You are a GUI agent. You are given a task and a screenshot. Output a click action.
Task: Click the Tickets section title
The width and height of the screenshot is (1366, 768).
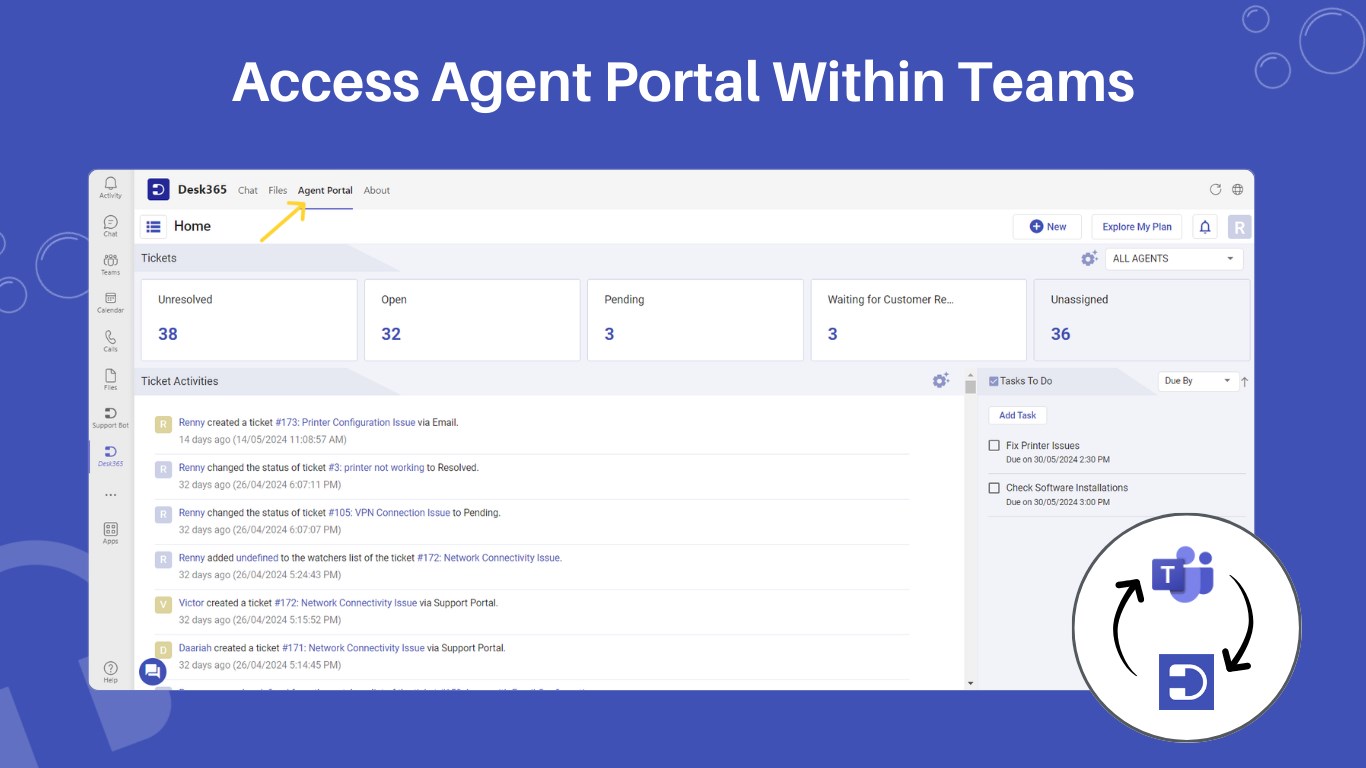[x=159, y=258]
